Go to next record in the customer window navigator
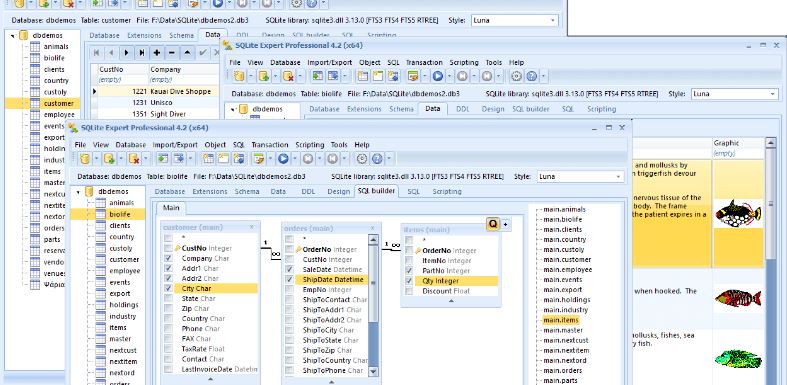The height and width of the screenshot is (385, 787). coord(126,52)
